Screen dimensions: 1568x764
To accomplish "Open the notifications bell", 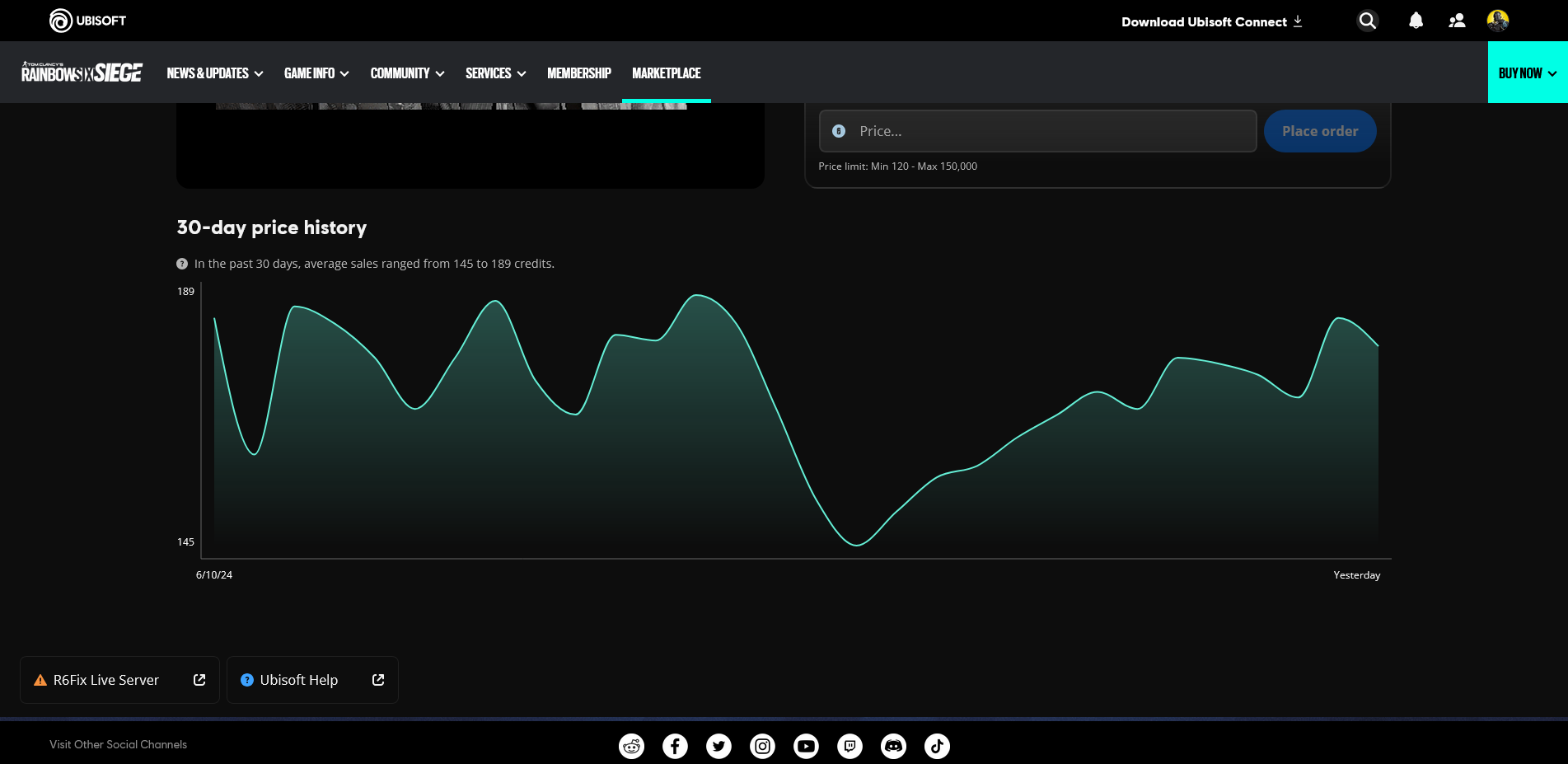I will tap(1416, 21).
